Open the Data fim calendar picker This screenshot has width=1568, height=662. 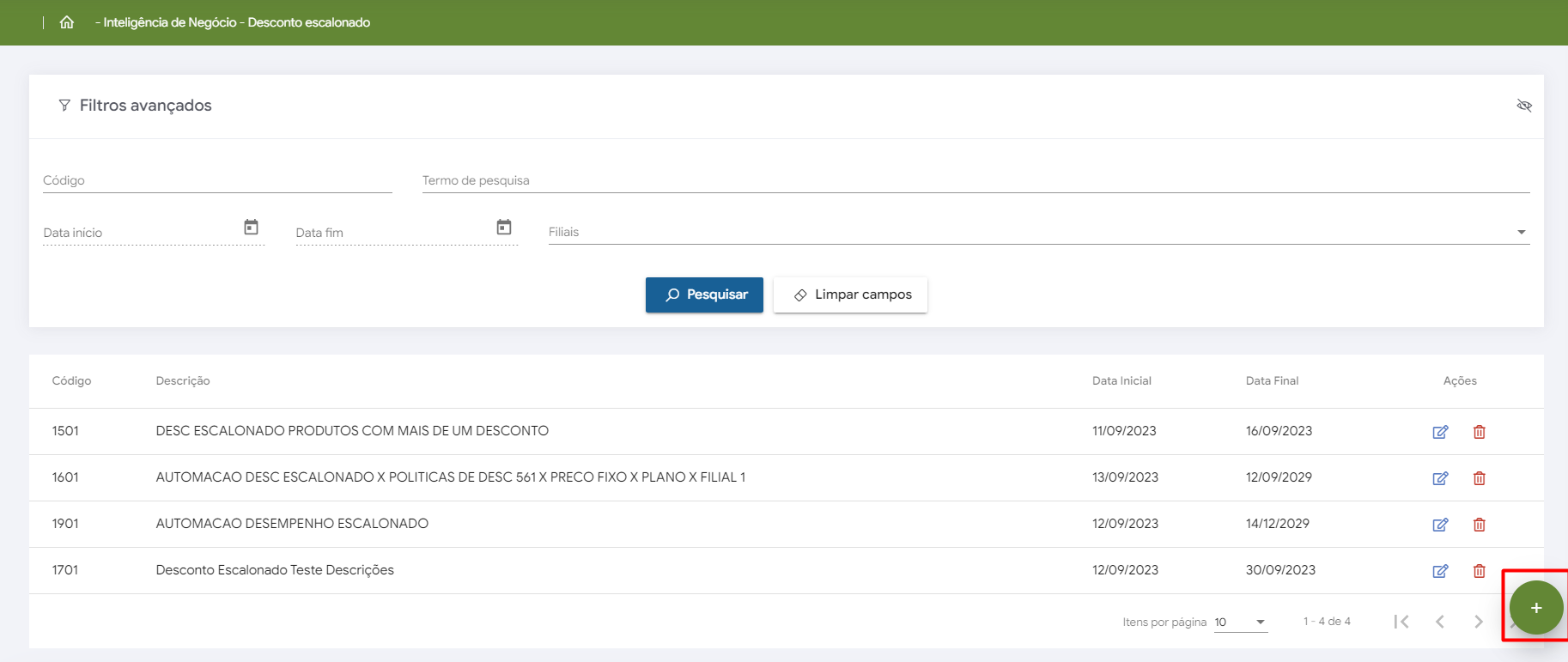pyautogui.click(x=504, y=228)
